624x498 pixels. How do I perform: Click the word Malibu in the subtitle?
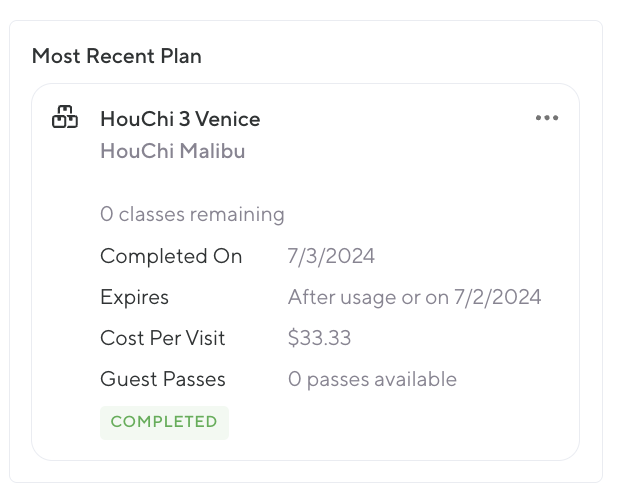coord(212,152)
